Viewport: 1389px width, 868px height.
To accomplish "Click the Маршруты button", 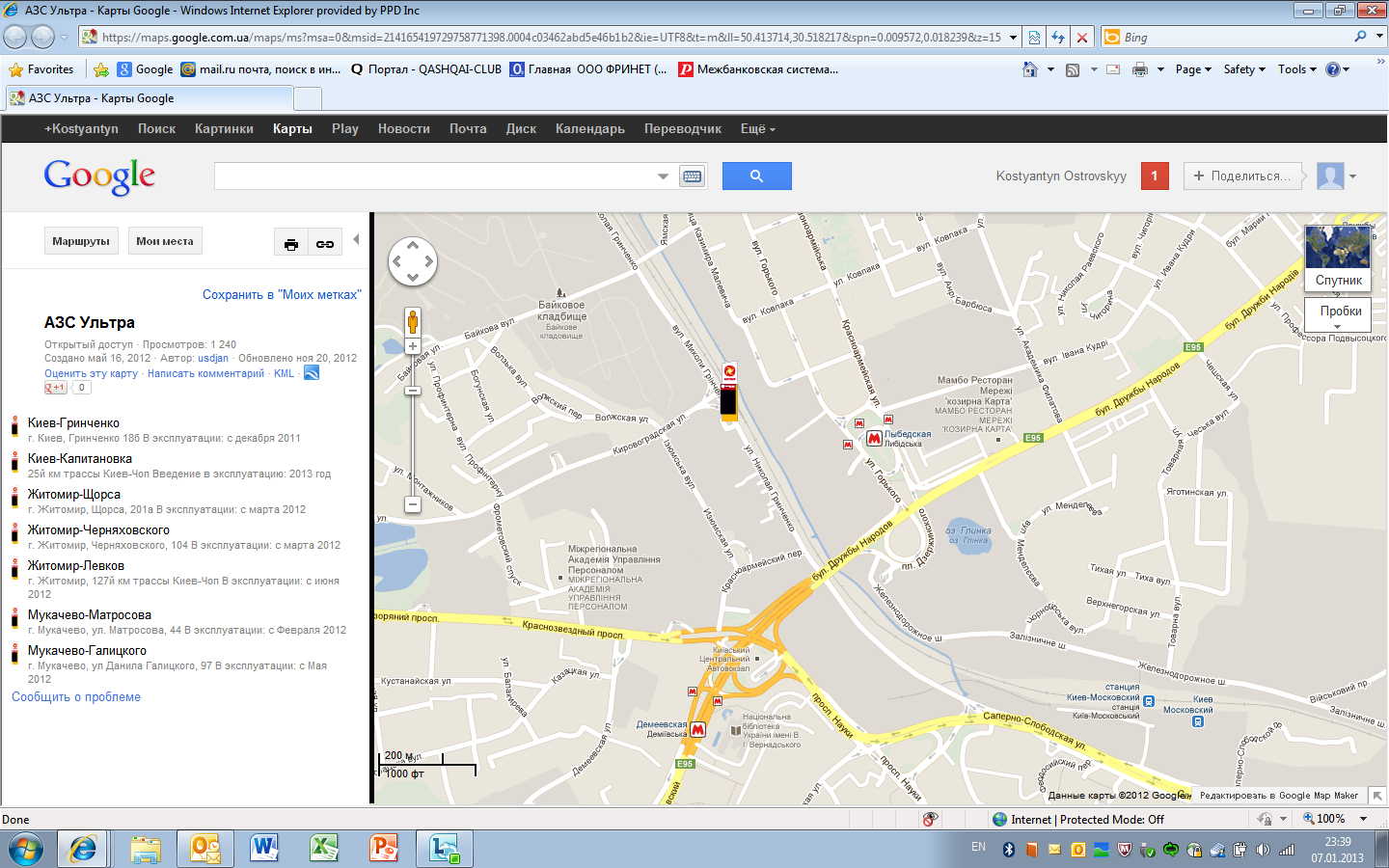I will click(81, 241).
